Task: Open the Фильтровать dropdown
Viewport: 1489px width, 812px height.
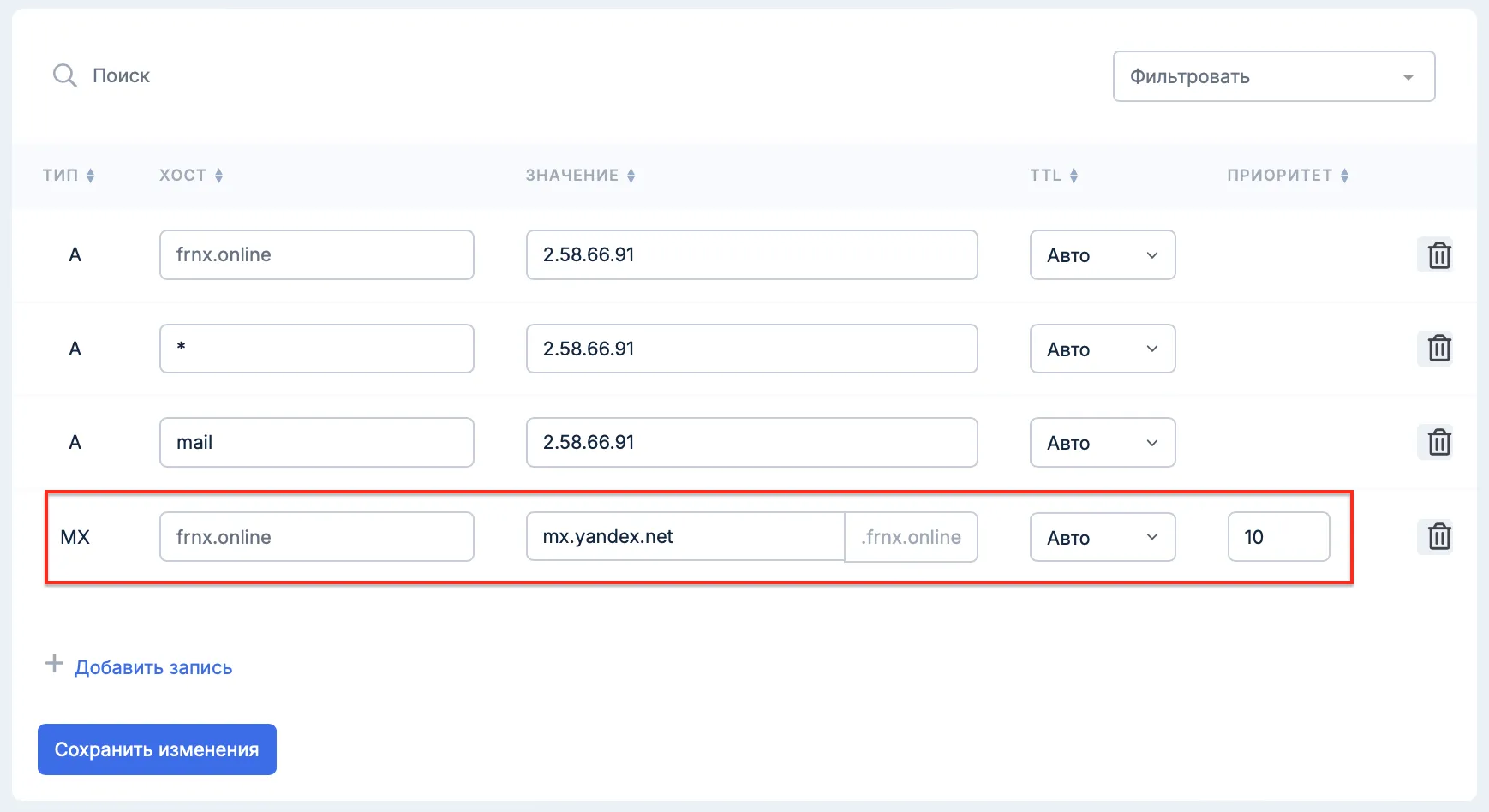Action: coord(1273,76)
